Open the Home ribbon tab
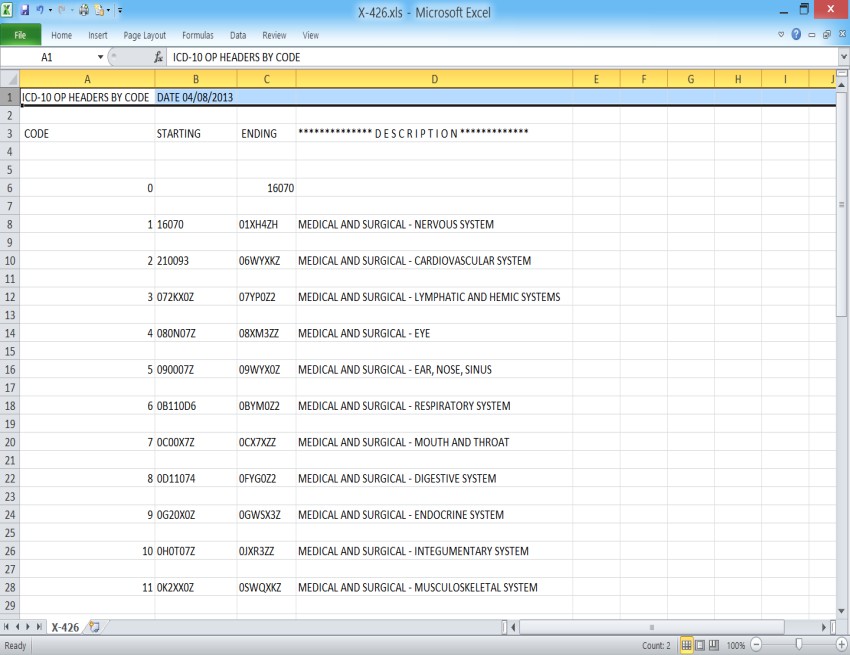Screen dimensions: 850x655 coord(61,35)
